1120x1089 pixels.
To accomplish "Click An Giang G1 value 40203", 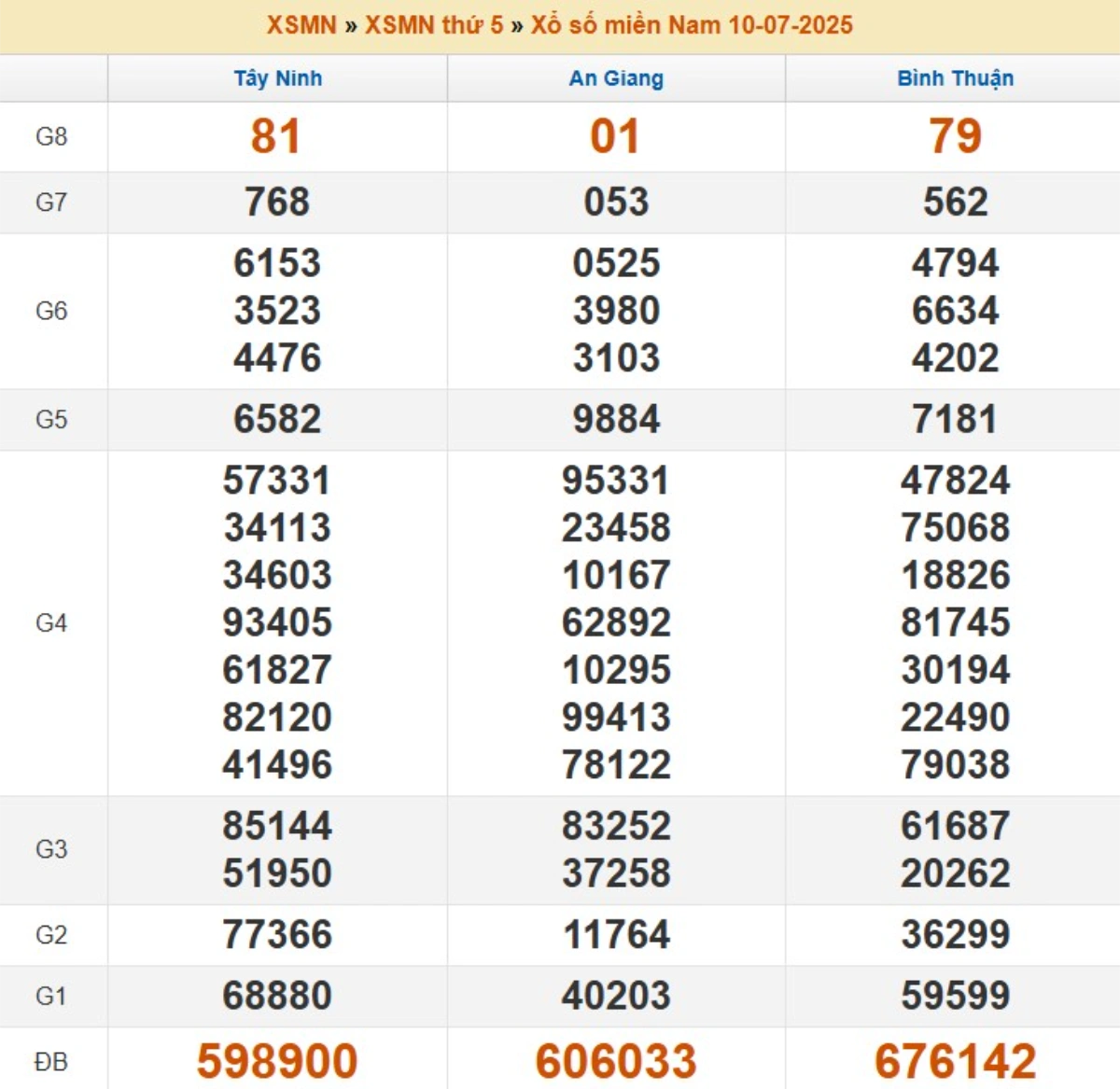I will point(616,996).
